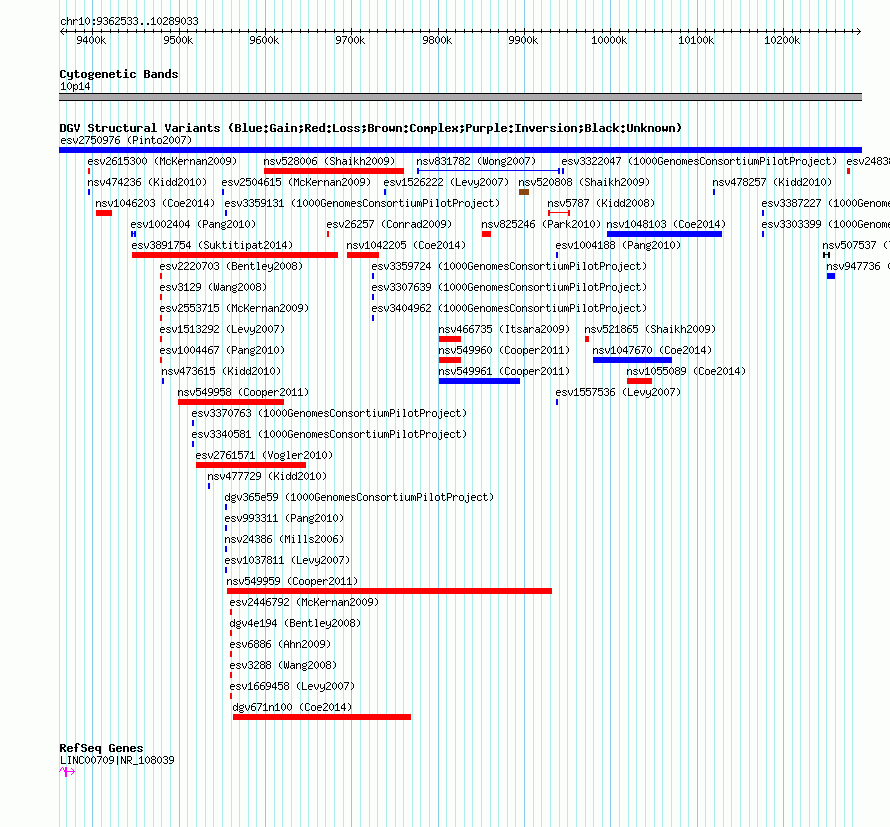Click the 10000k ruler tick label

click(x=609, y=40)
